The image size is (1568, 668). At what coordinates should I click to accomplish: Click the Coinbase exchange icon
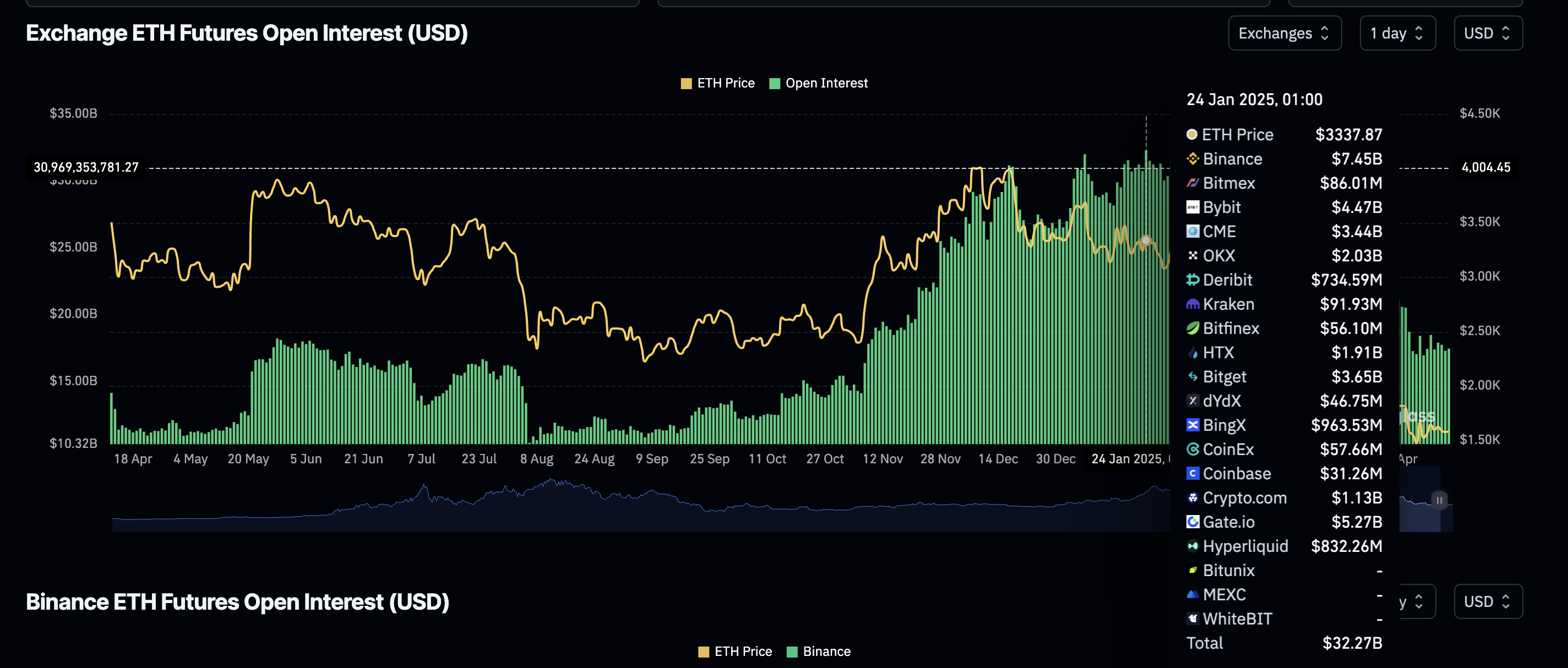[x=1193, y=473]
